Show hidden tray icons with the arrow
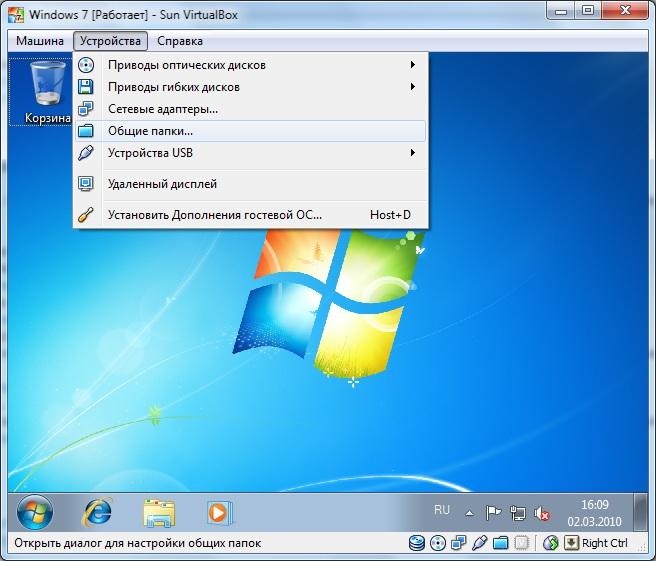Viewport: 656px width, 561px height. coord(471,512)
